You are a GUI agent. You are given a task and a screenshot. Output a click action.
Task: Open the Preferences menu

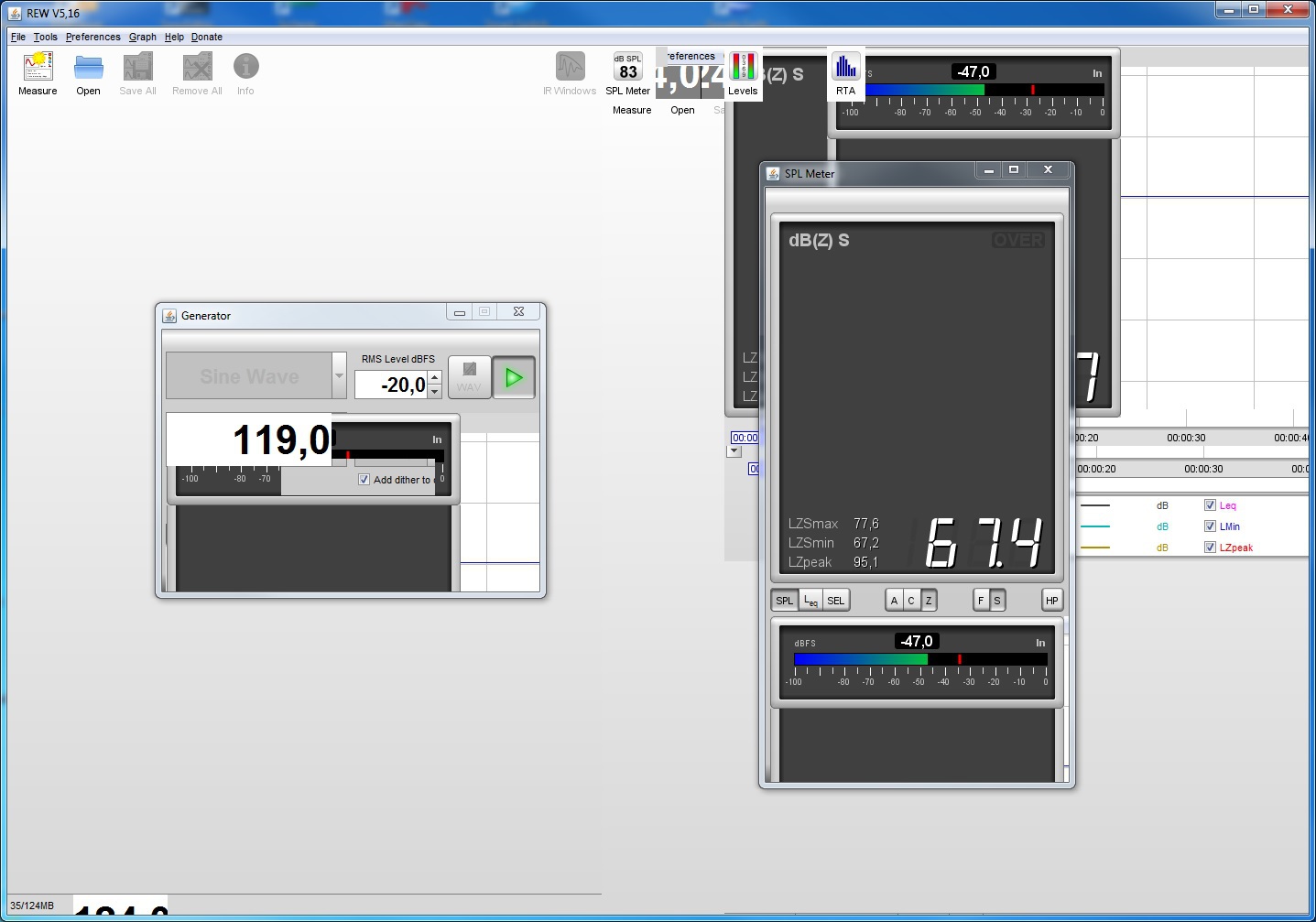pos(92,38)
